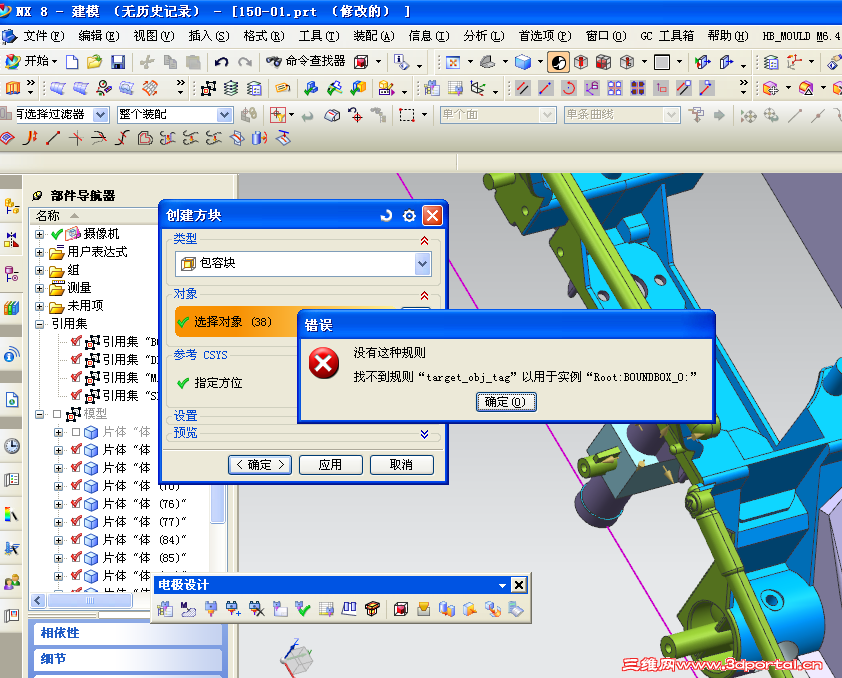Expand the 摄像机 tree node
The width and height of the screenshot is (842, 678).
coord(39,234)
